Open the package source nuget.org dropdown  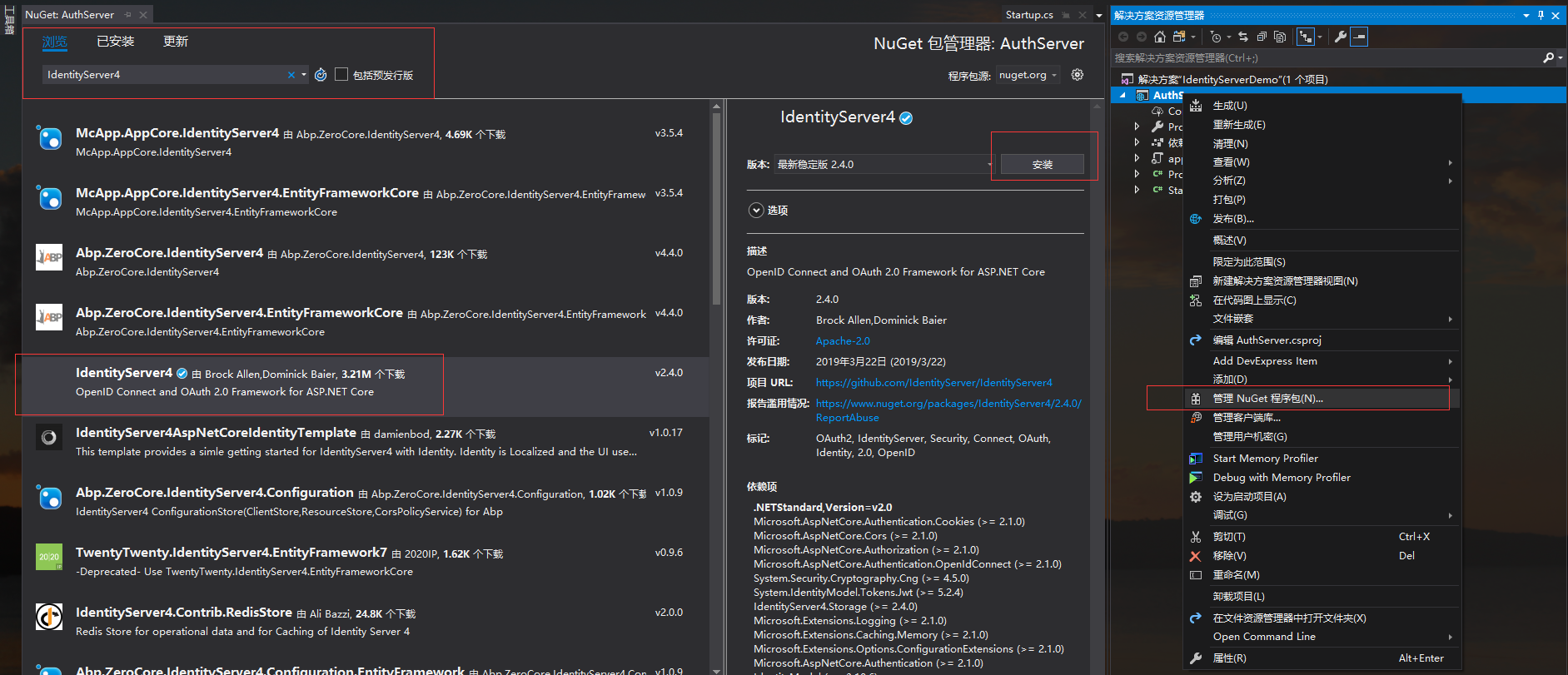(x=1028, y=75)
